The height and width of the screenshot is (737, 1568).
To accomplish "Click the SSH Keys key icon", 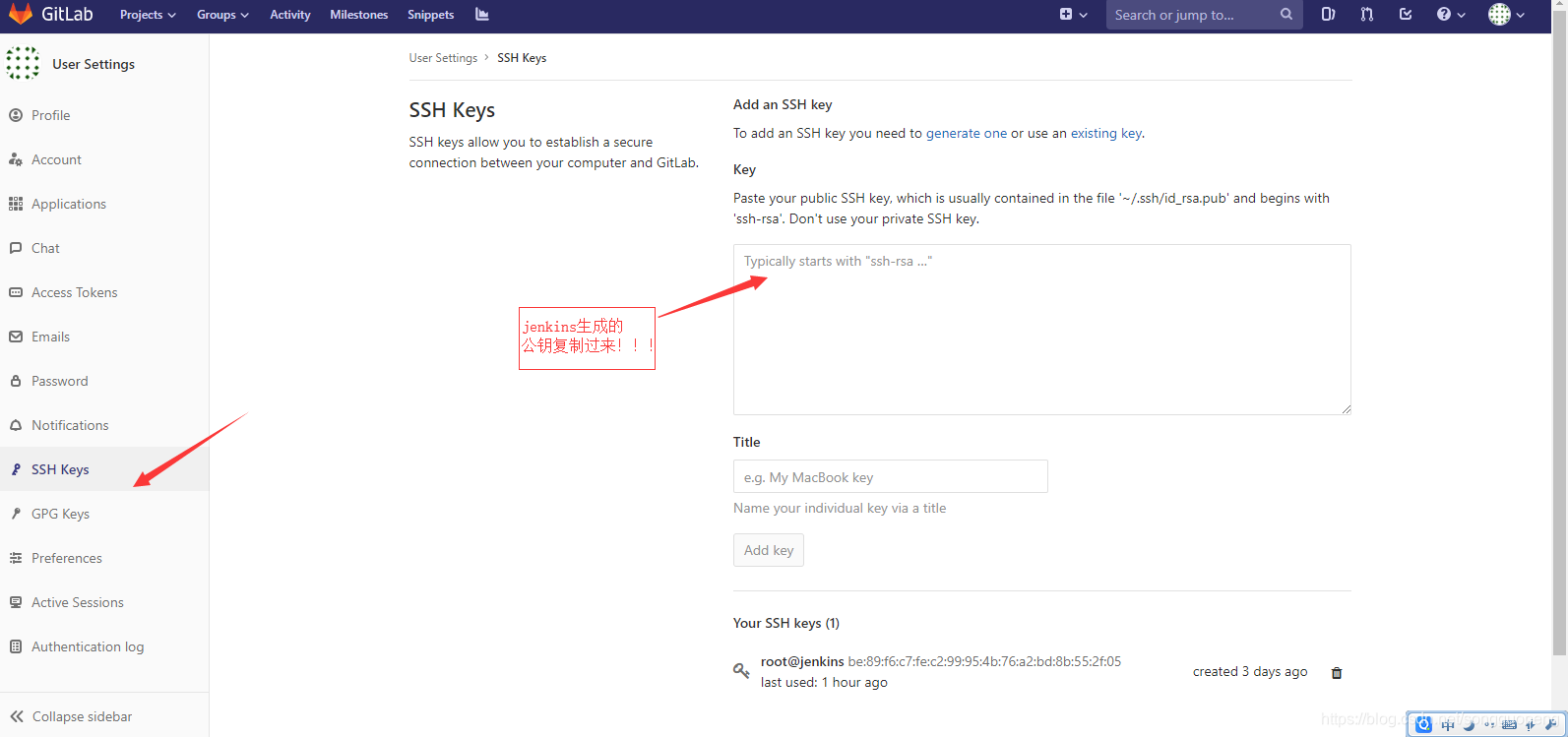I will (16, 469).
